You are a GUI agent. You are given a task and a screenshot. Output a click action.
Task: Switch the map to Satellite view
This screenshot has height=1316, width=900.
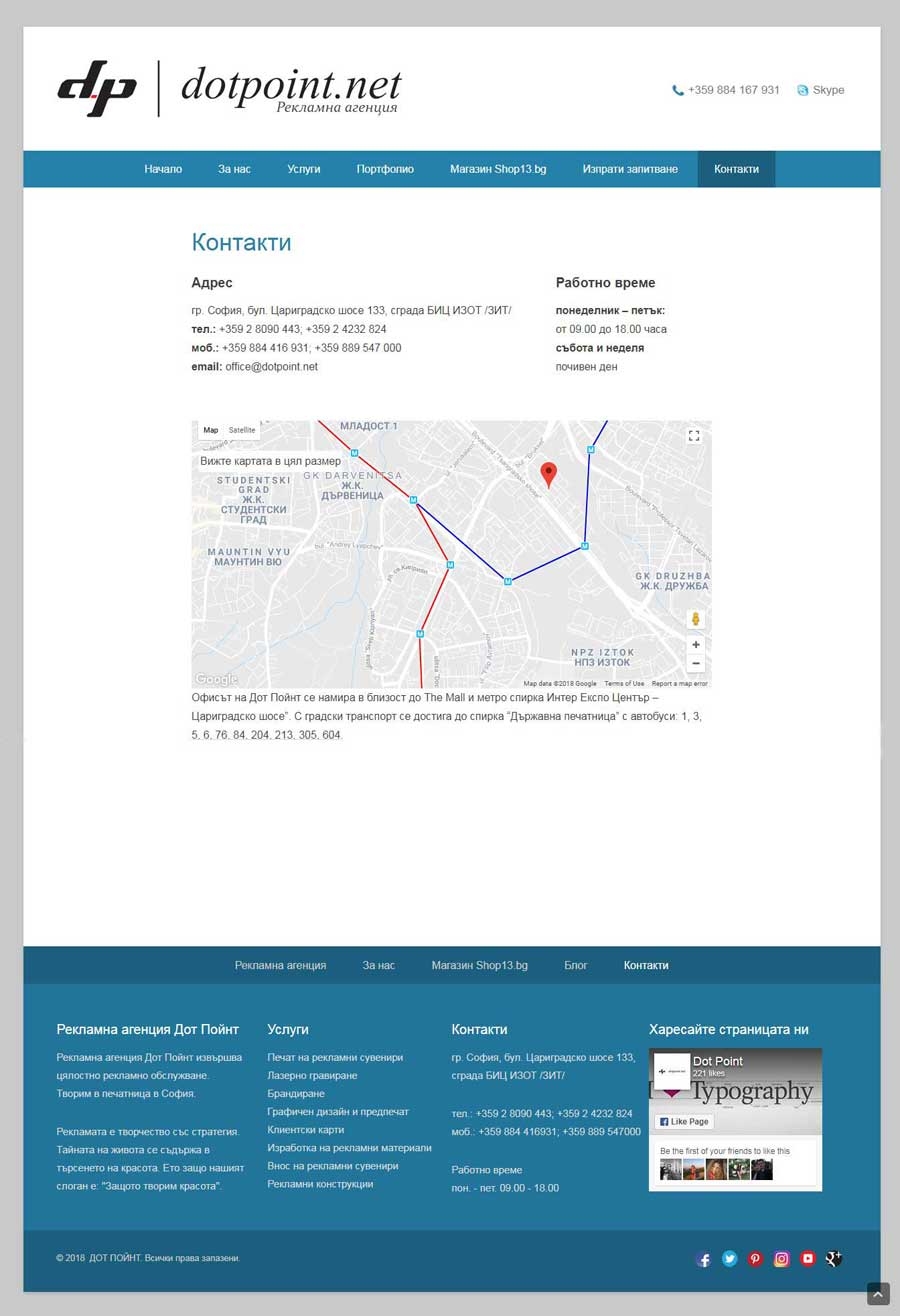242,430
